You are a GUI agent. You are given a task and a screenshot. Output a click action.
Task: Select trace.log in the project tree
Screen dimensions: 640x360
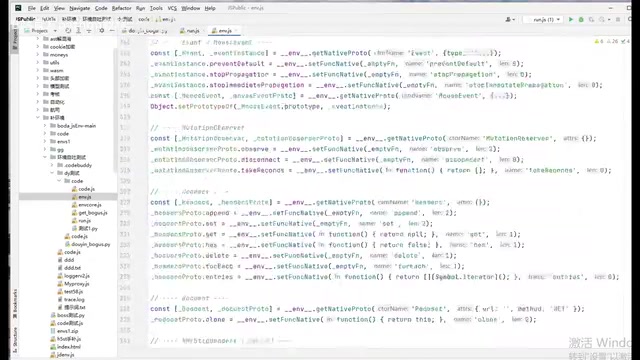(x=70, y=300)
